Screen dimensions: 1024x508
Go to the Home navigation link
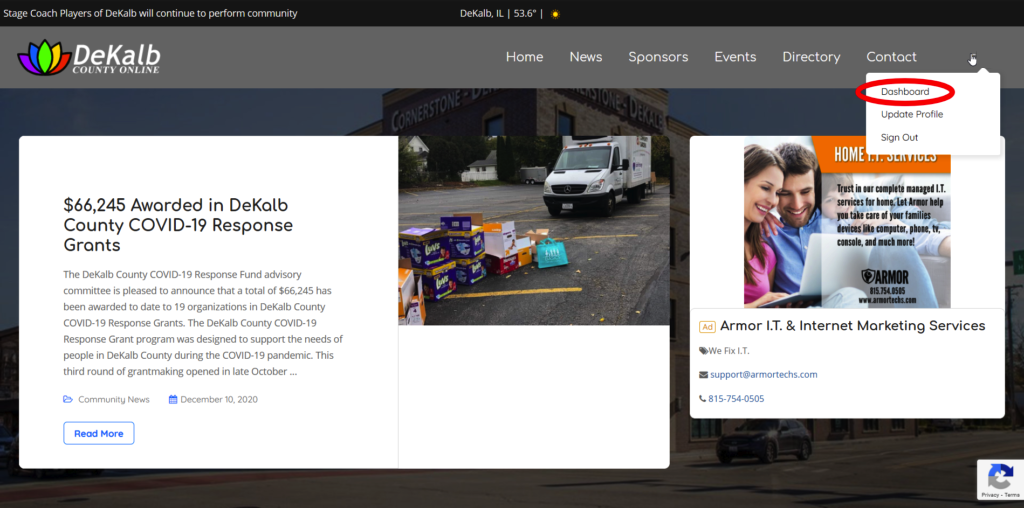tap(524, 57)
